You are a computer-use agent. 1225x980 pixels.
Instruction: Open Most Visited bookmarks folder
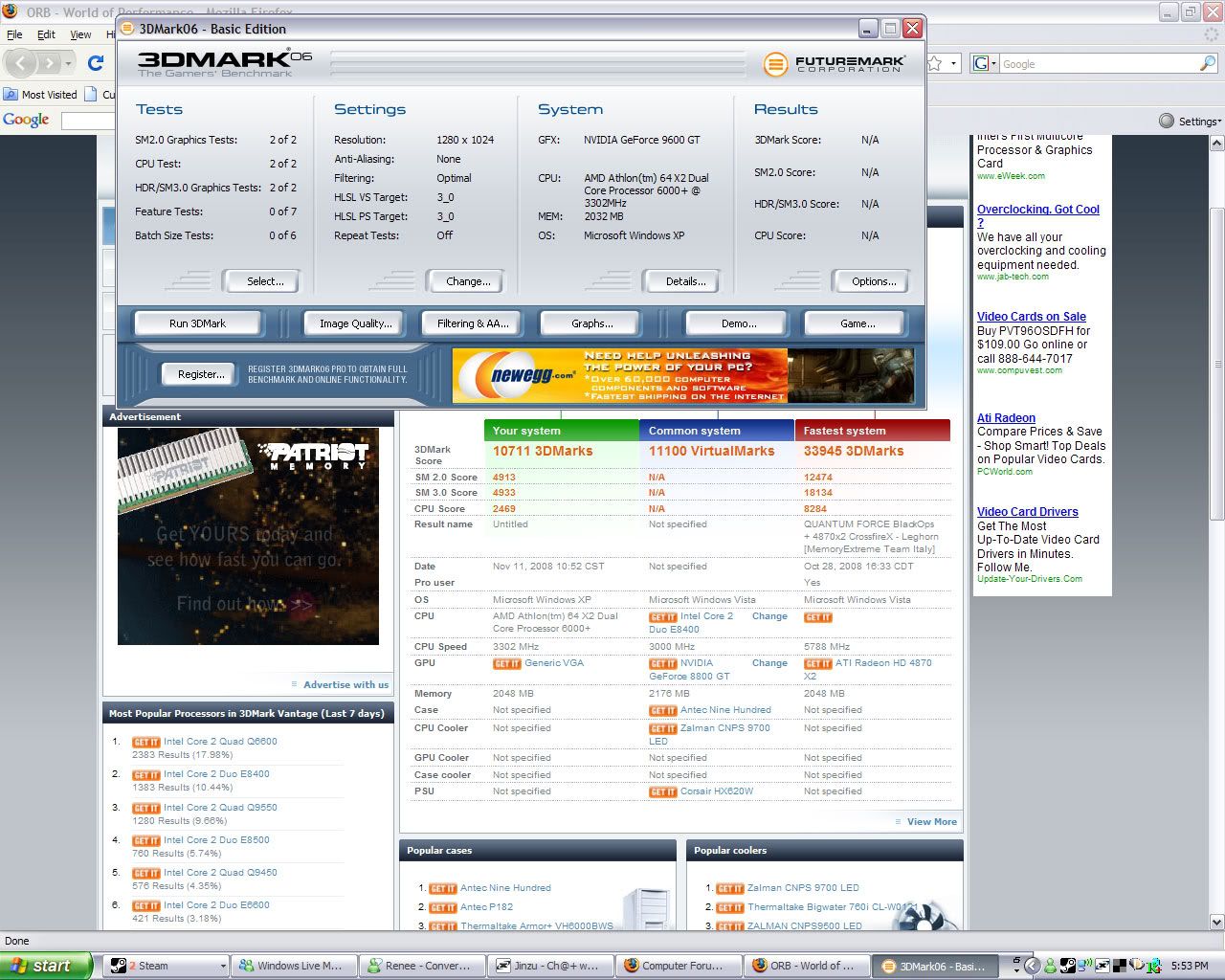tap(40, 95)
